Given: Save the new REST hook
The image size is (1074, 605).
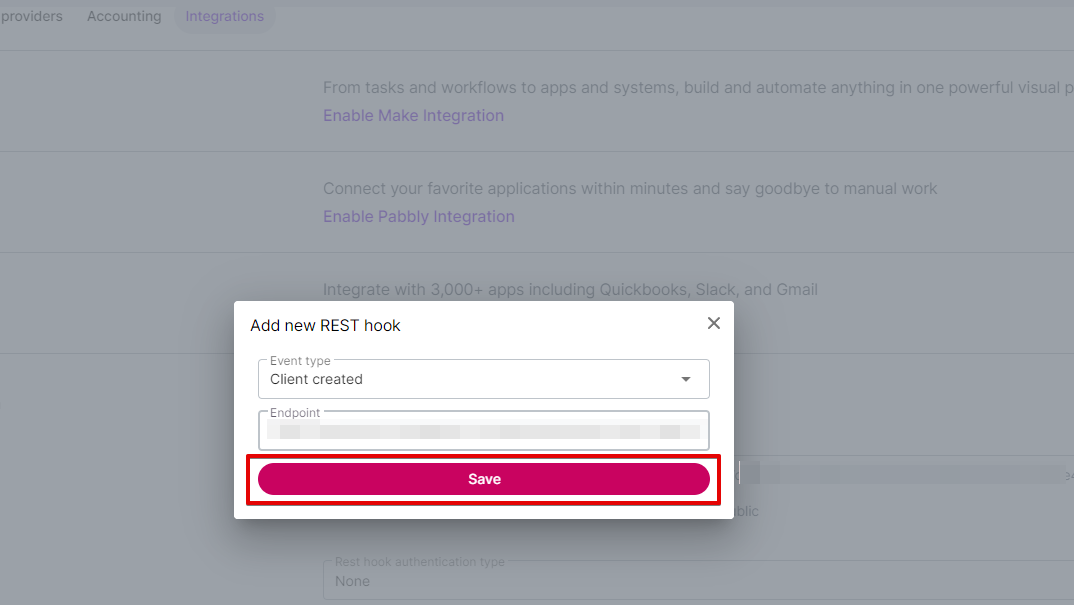Looking at the screenshot, I should coord(484,479).
